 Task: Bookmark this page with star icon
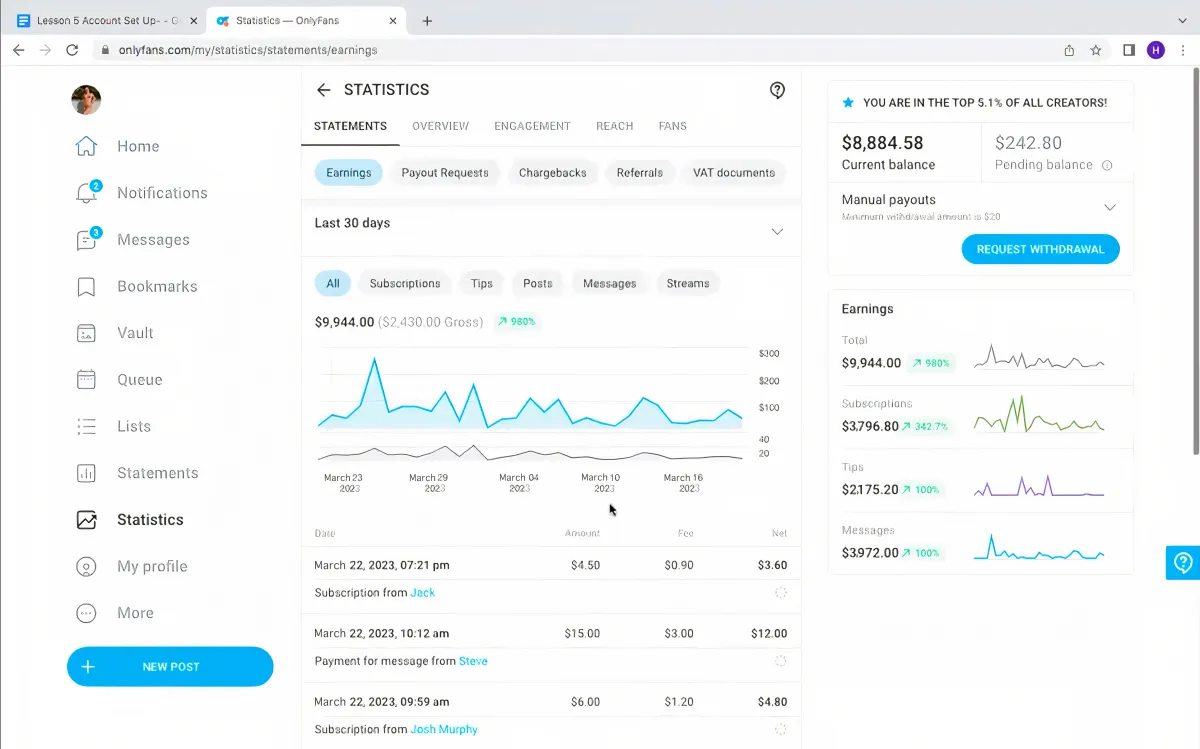tap(1096, 50)
